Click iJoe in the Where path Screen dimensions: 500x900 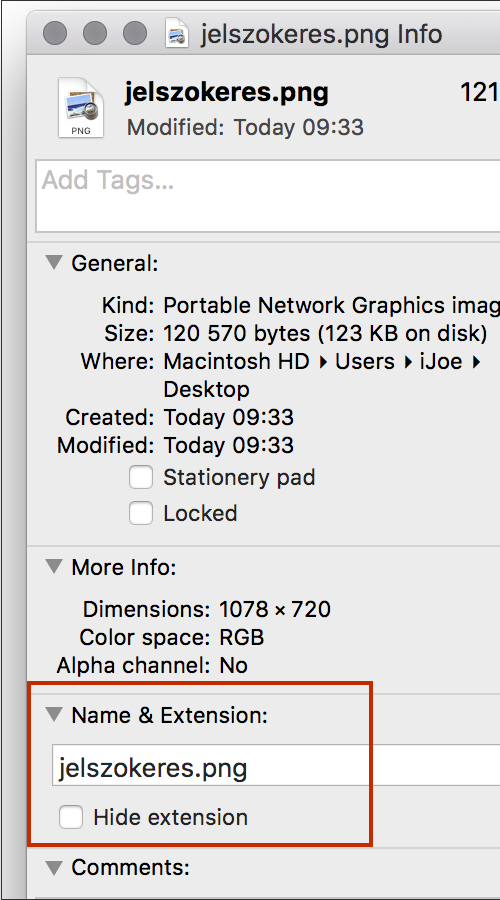(x=441, y=362)
